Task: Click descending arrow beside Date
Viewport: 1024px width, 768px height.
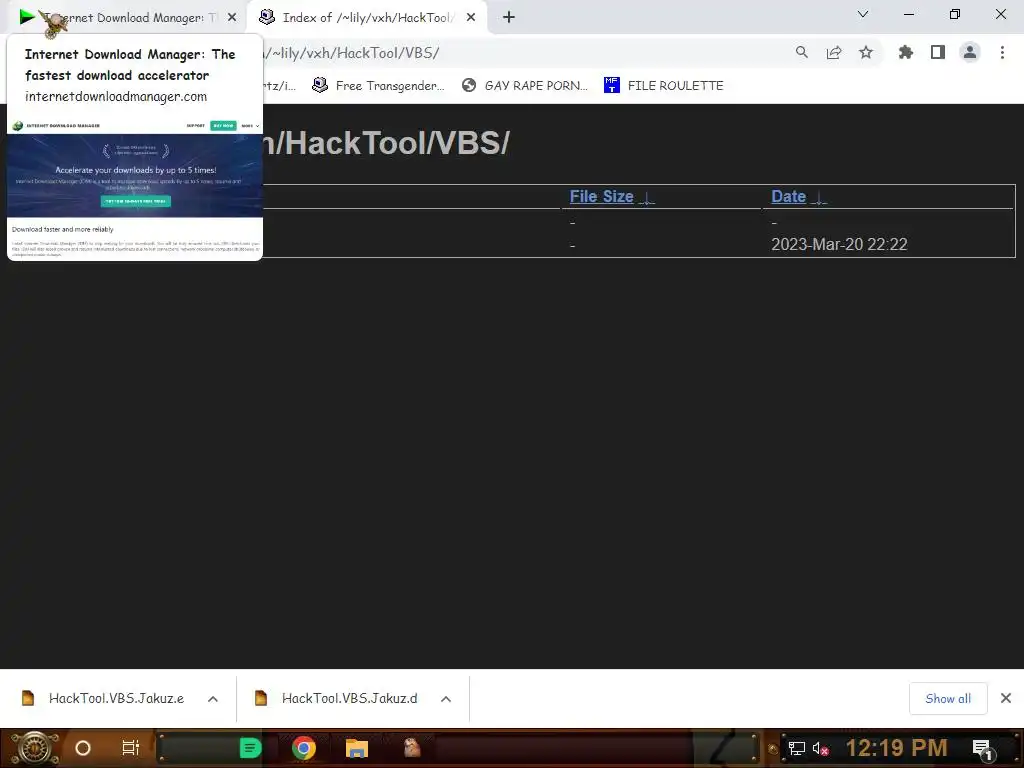Action: pos(819,198)
